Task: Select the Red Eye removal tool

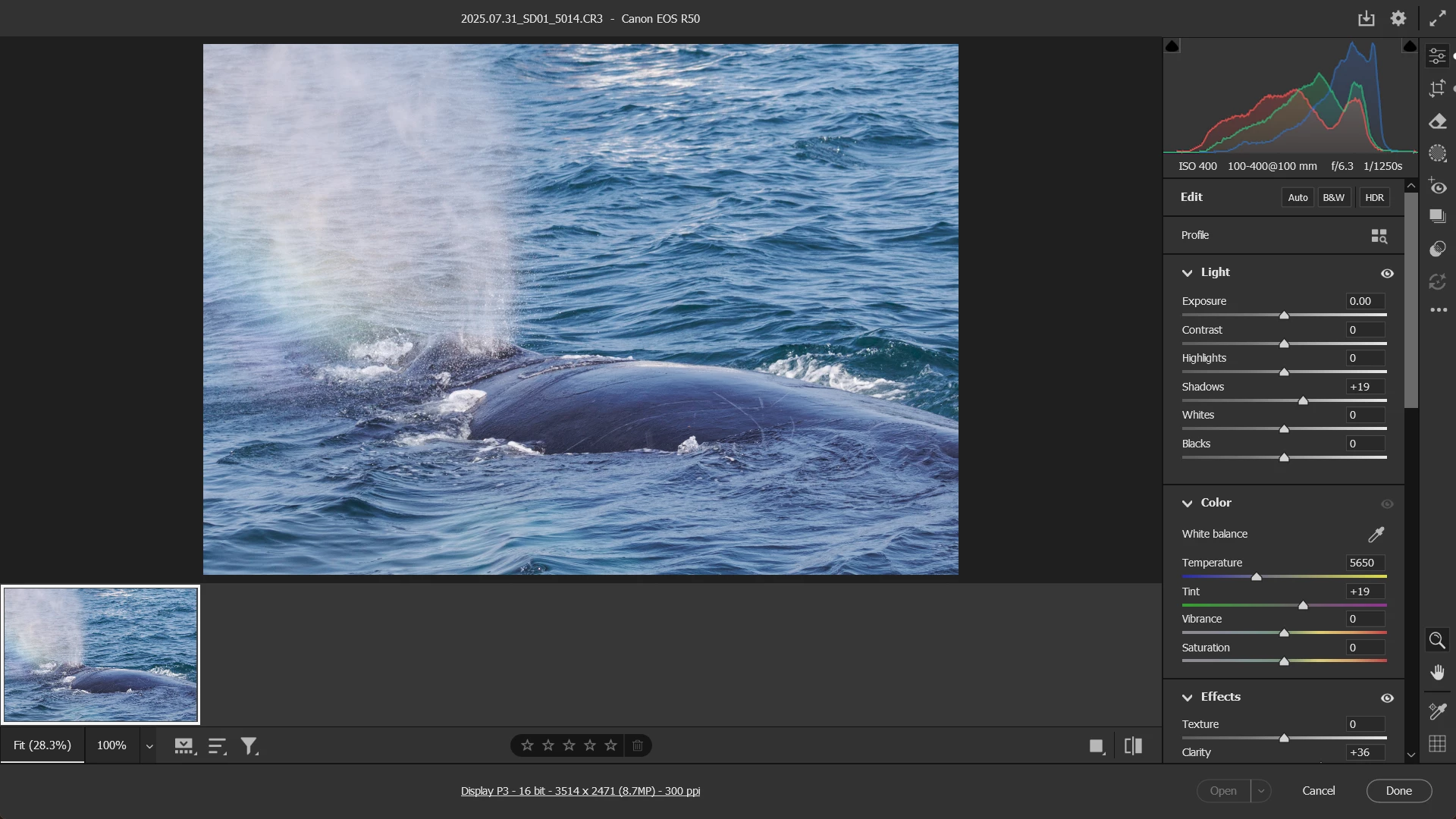Action: point(1437,187)
